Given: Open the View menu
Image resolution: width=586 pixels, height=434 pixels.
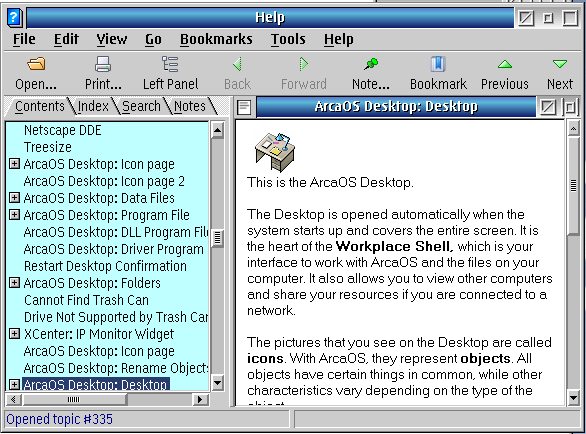Looking at the screenshot, I should [x=112, y=39].
